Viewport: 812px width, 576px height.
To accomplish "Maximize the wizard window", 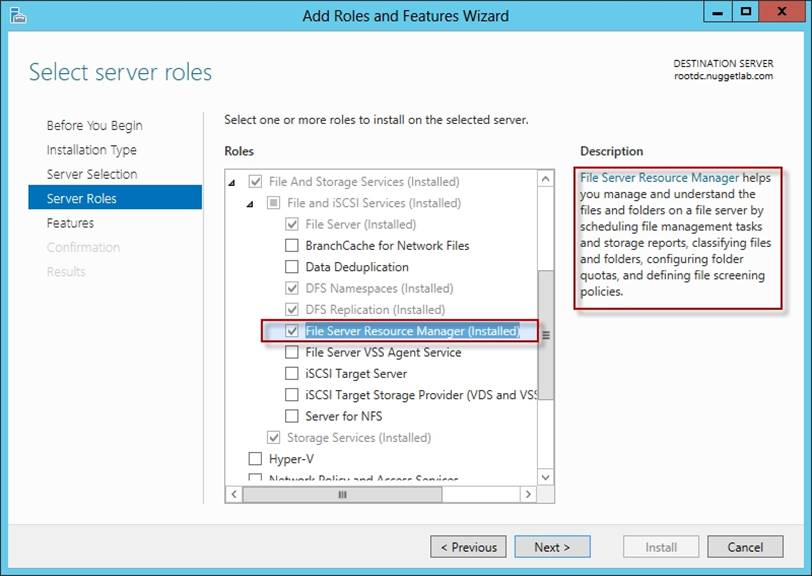I will 745,11.
